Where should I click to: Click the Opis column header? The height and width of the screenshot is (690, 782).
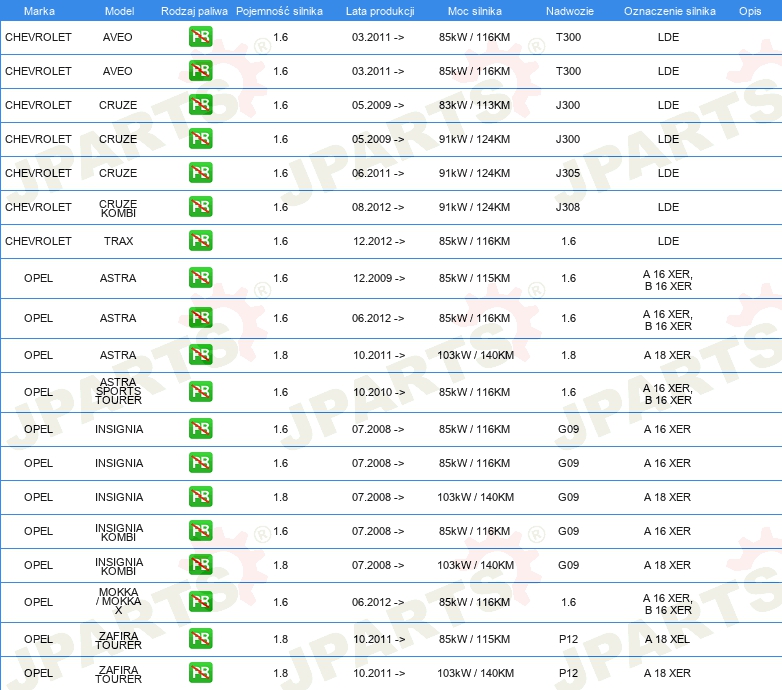pos(750,11)
